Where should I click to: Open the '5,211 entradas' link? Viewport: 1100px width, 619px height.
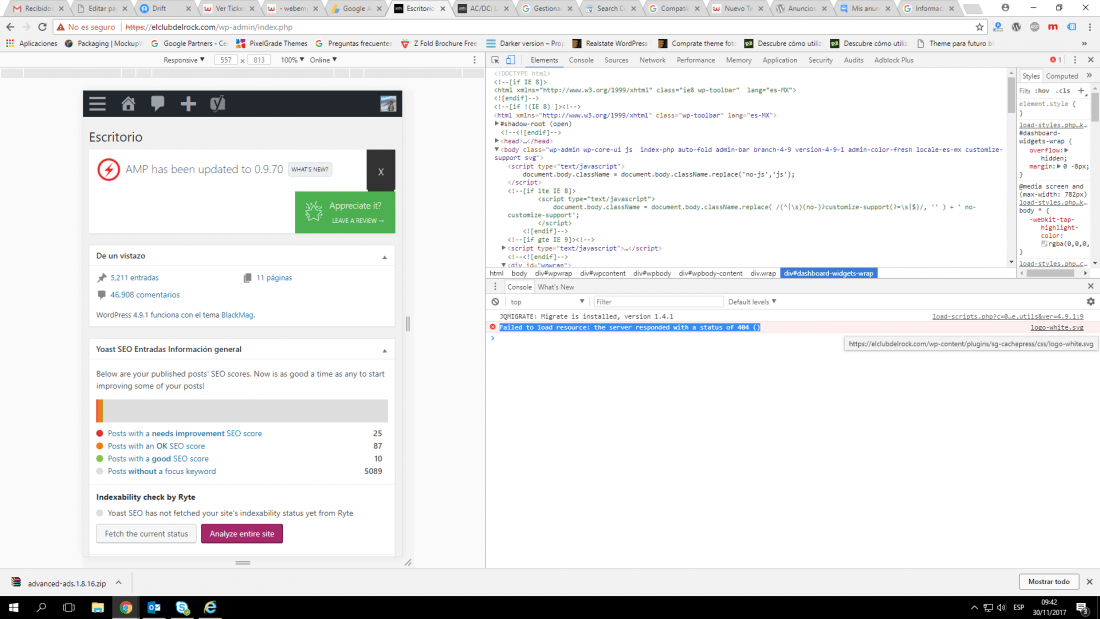135,278
